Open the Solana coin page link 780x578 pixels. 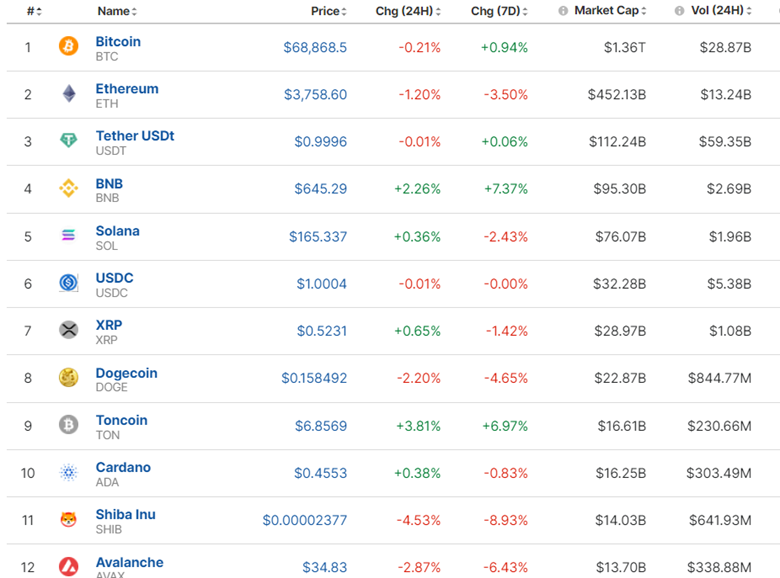[117, 231]
